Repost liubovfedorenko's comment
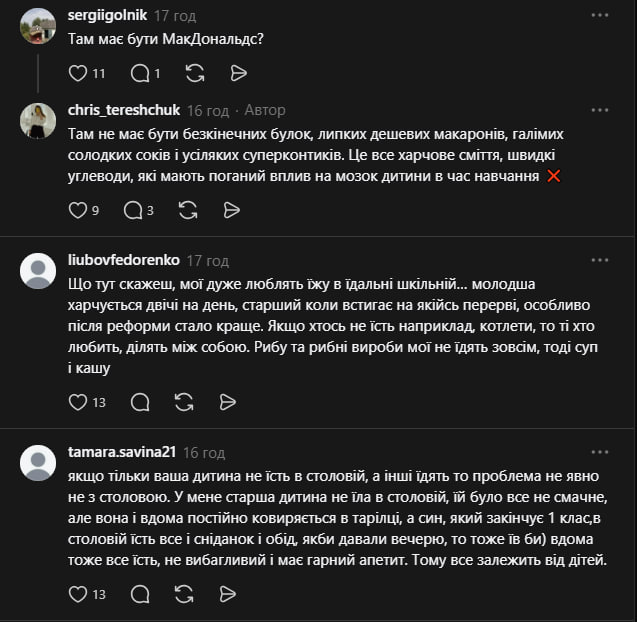637x622 pixels. click(x=184, y=402)
